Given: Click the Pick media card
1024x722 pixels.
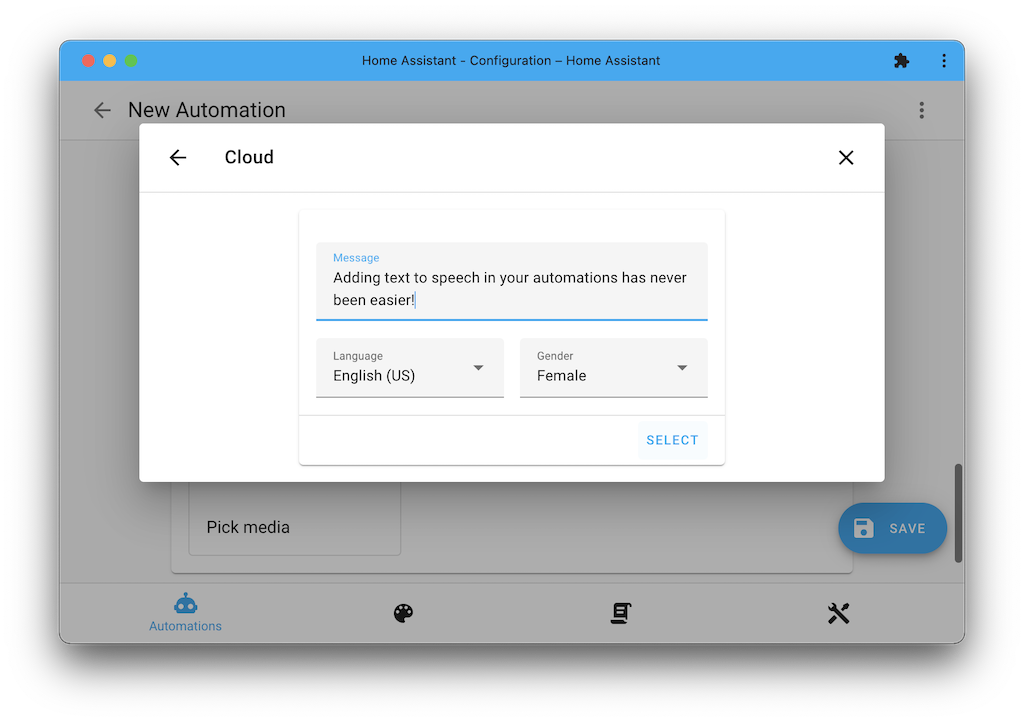Looking at the screenshot, I should [294, 524].
